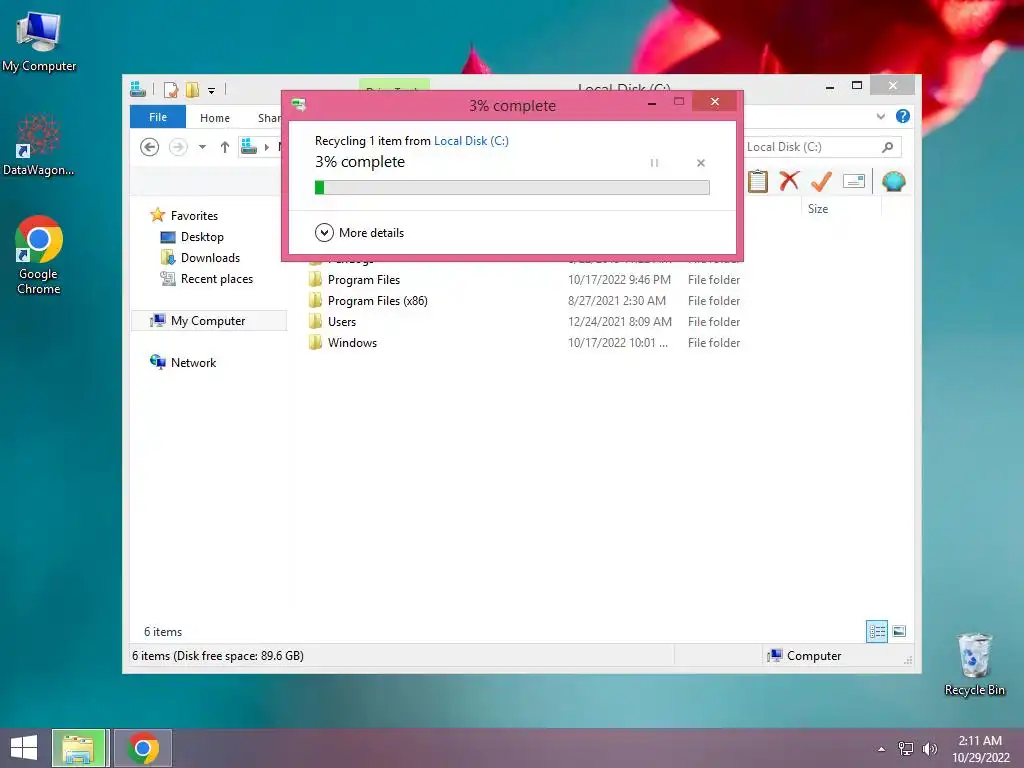Click the Computer label in the status bar
Viewport: 1024px width, 768px height.
[x=814, y=656]
